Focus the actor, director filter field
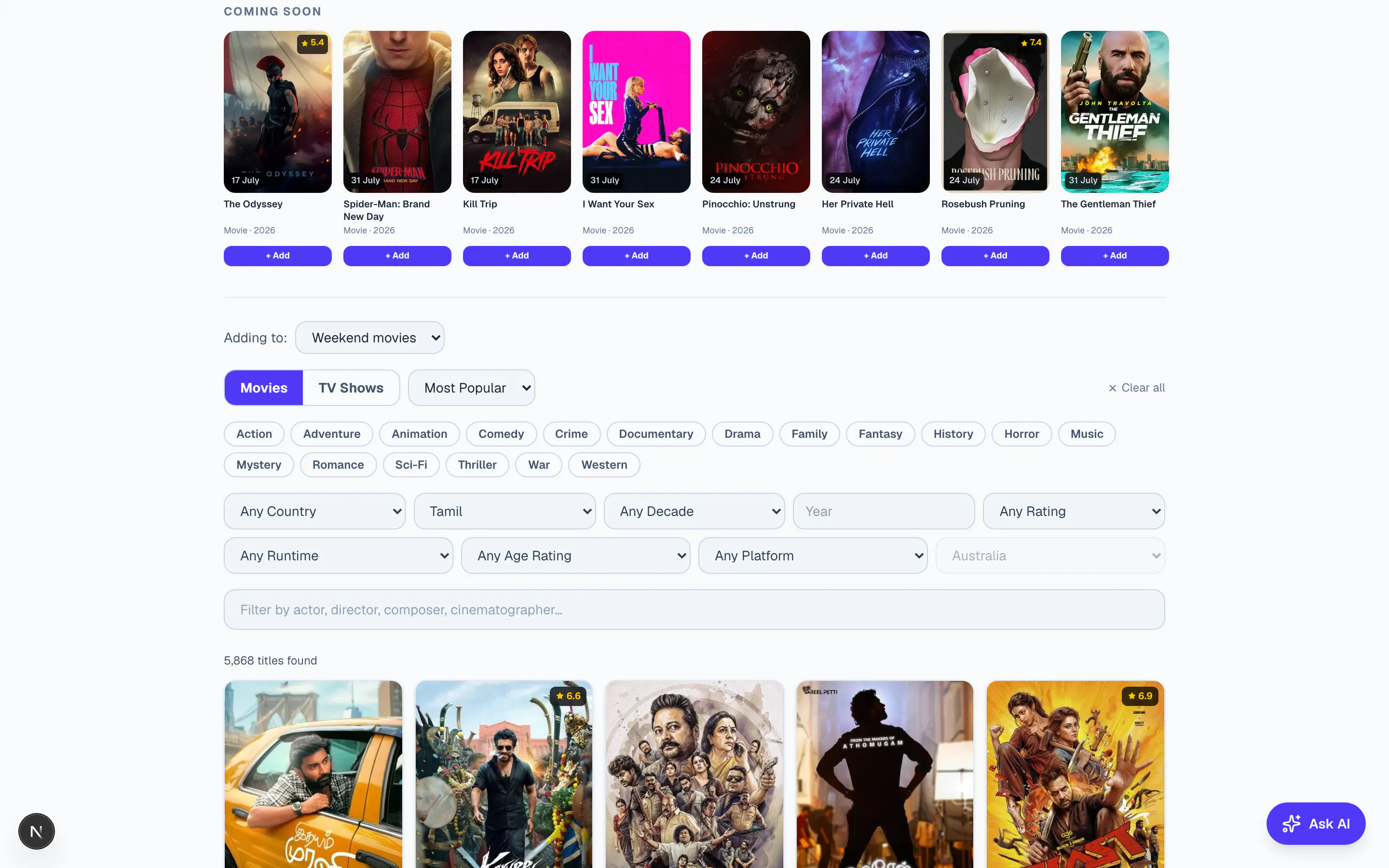This screenshot has width=1389, height=868. pos(694,610)
